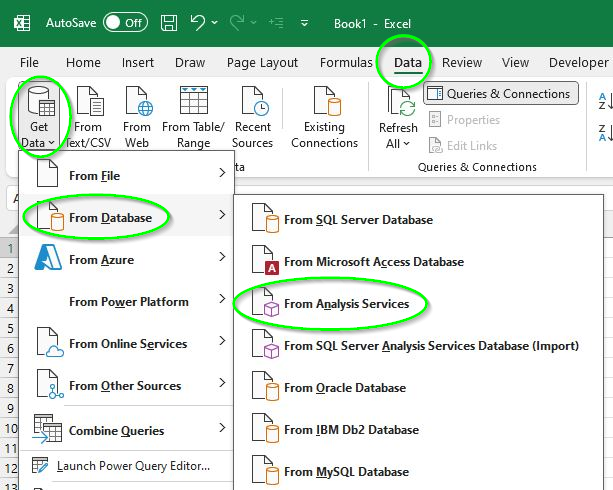Open the Redo history dropdown arrow

point(253,23)
